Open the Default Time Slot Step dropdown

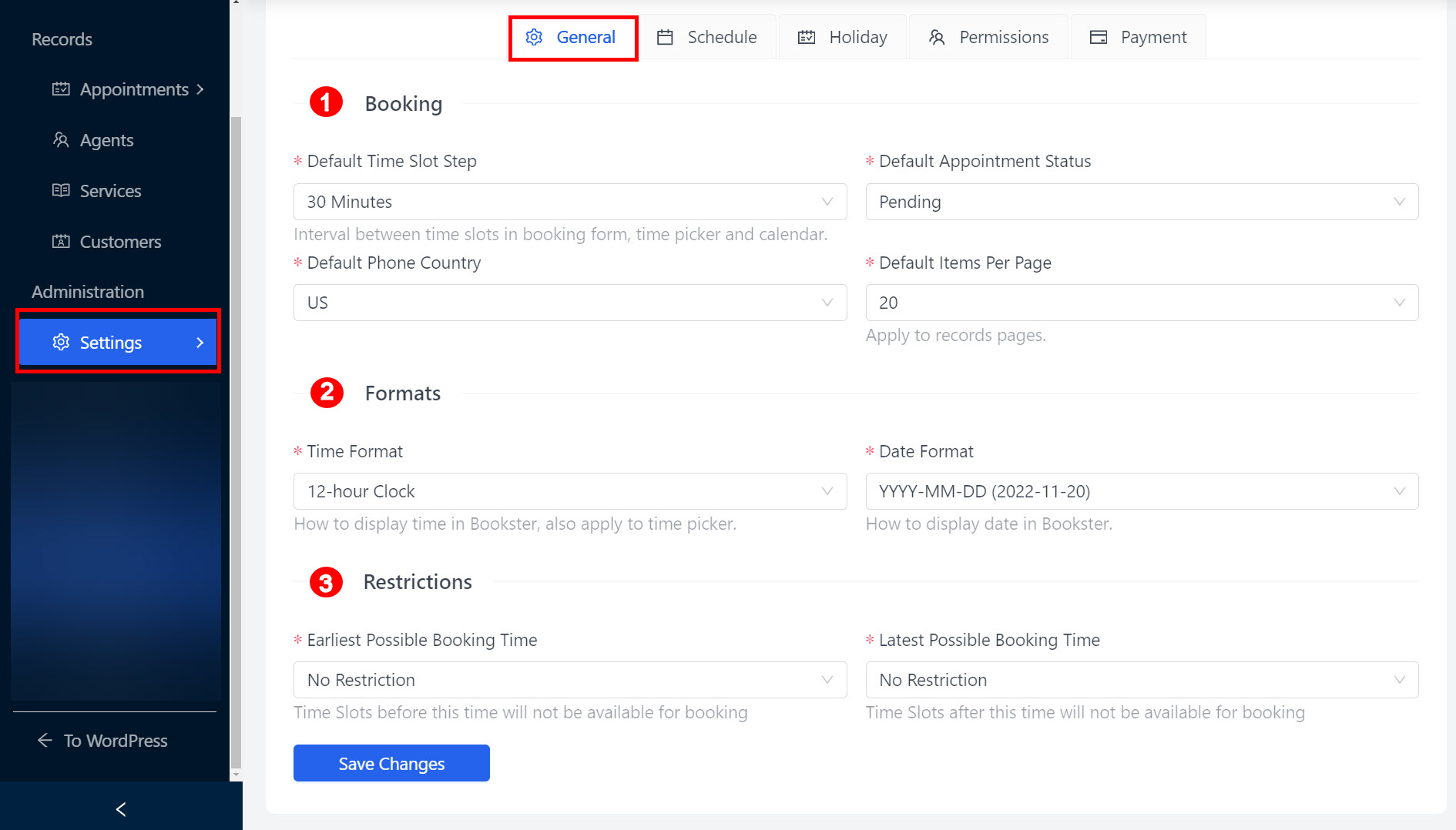pyautogui.click(x=569, y=202)
